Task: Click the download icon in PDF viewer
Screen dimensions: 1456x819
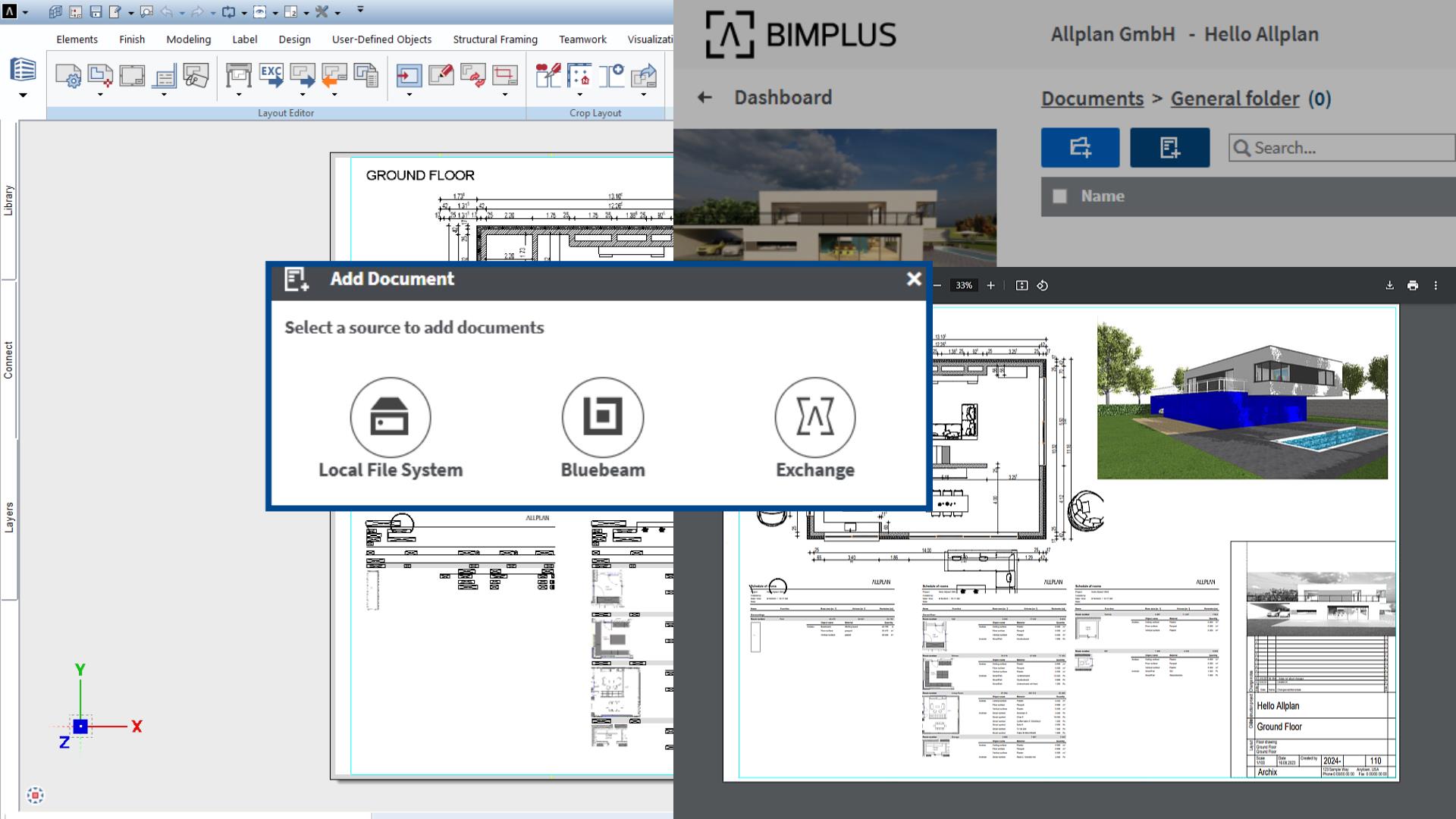Action: coord(1389,286)
